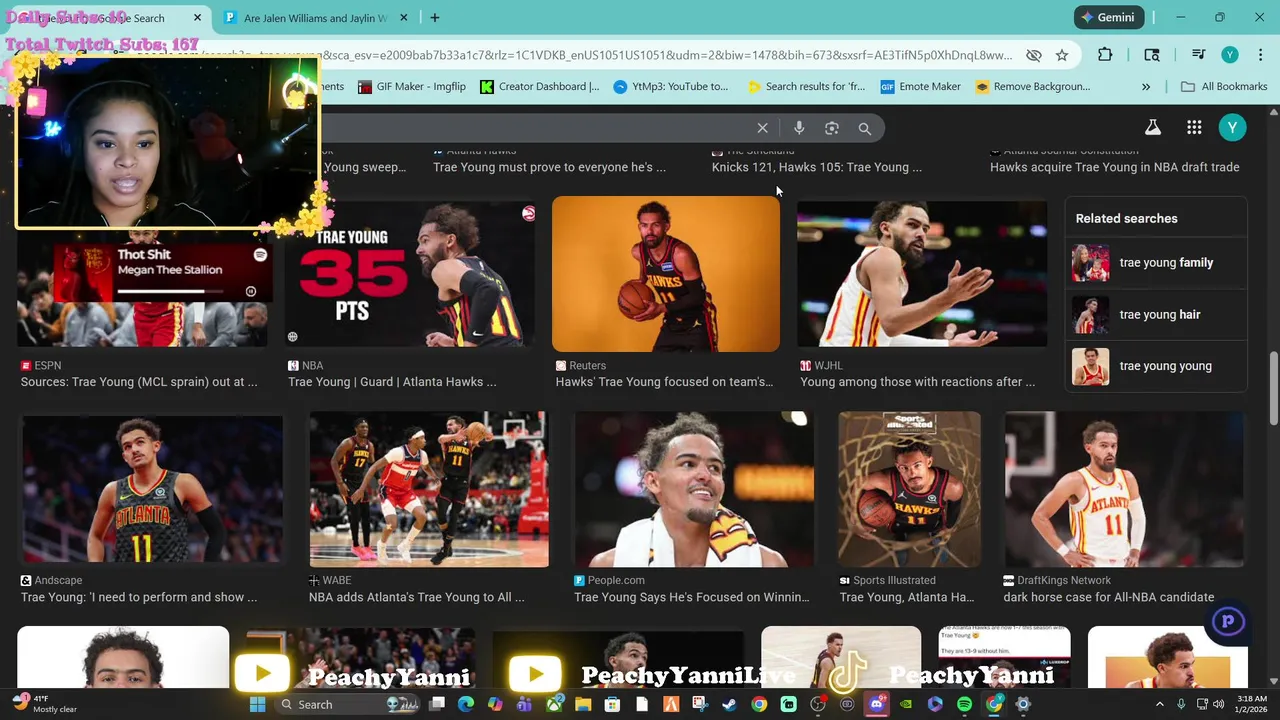Open the People.com smiling Trae Young image
The height and width of the screenshot is (720, 1280).
point(694,489)
